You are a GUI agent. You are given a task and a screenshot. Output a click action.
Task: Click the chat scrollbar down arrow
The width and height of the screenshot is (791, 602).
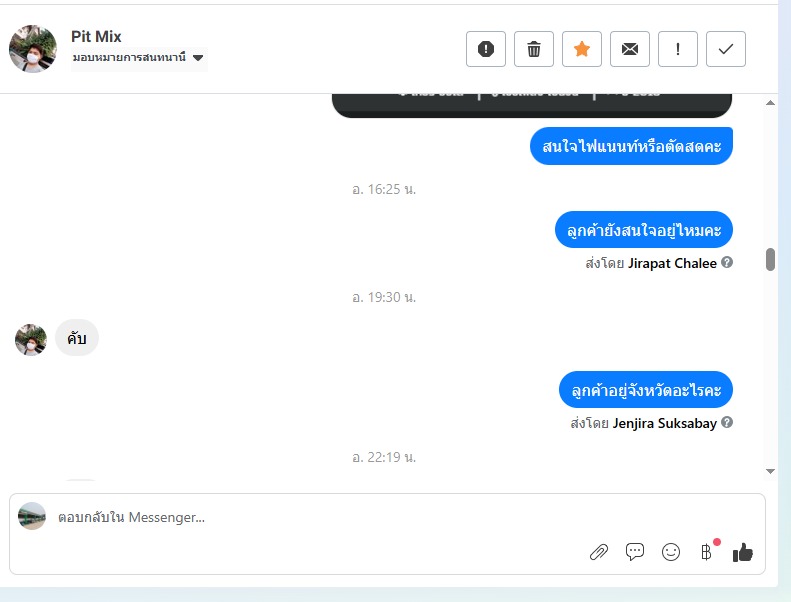[x=770, y=471]
